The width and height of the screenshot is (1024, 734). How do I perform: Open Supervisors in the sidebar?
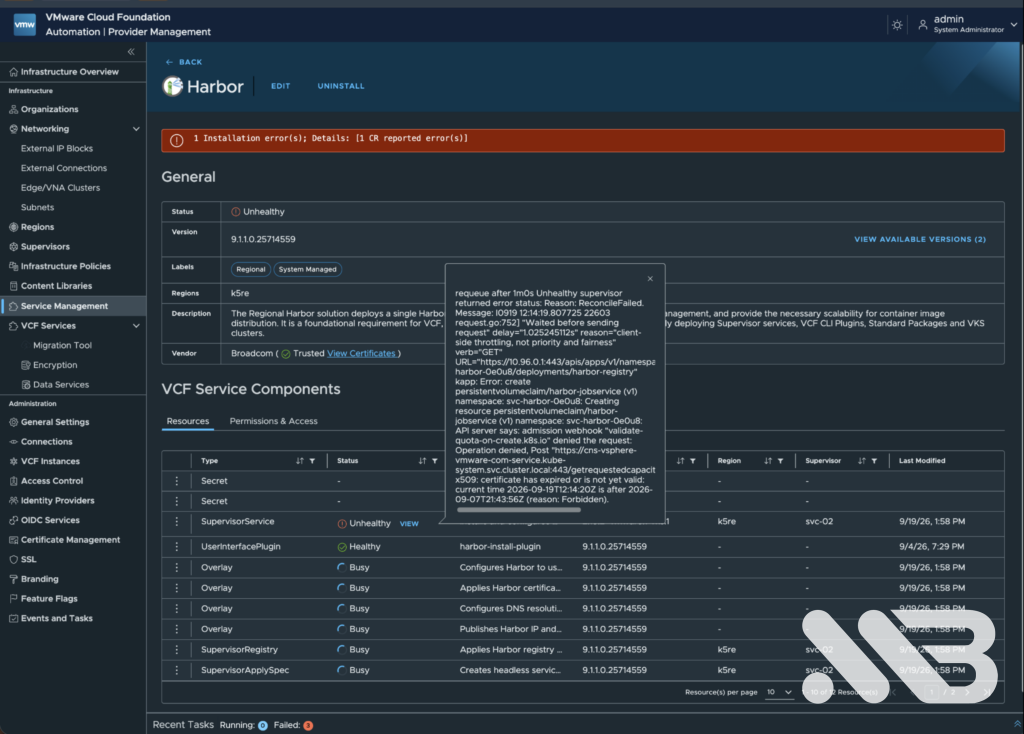[x=45, y=247]
